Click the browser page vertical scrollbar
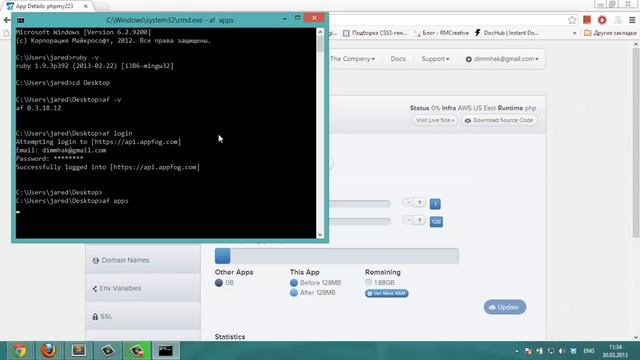The image size is (640, 360). (x=636, y=143)
